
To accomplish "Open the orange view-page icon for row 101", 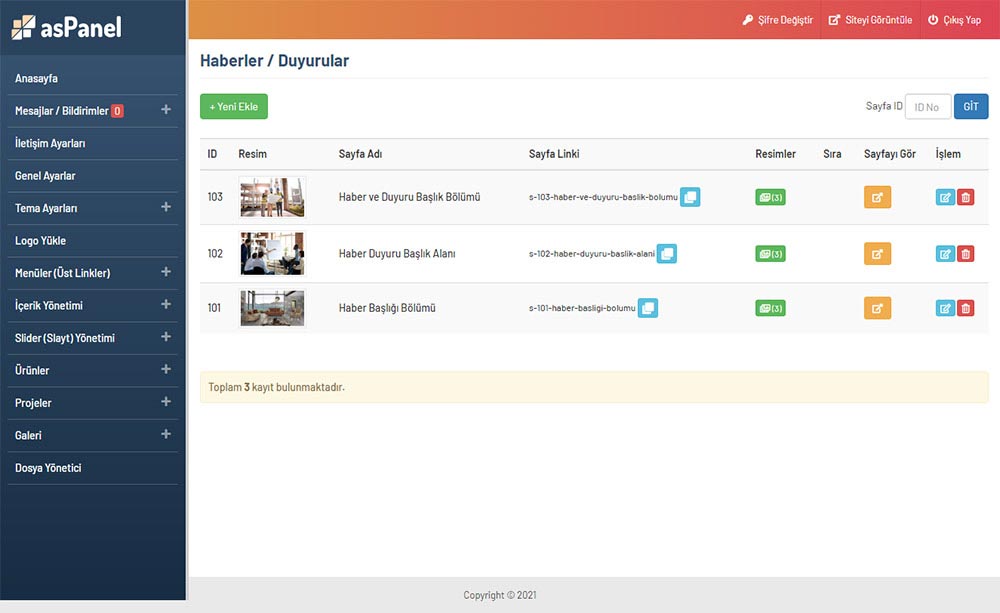I will coord(877,308).
